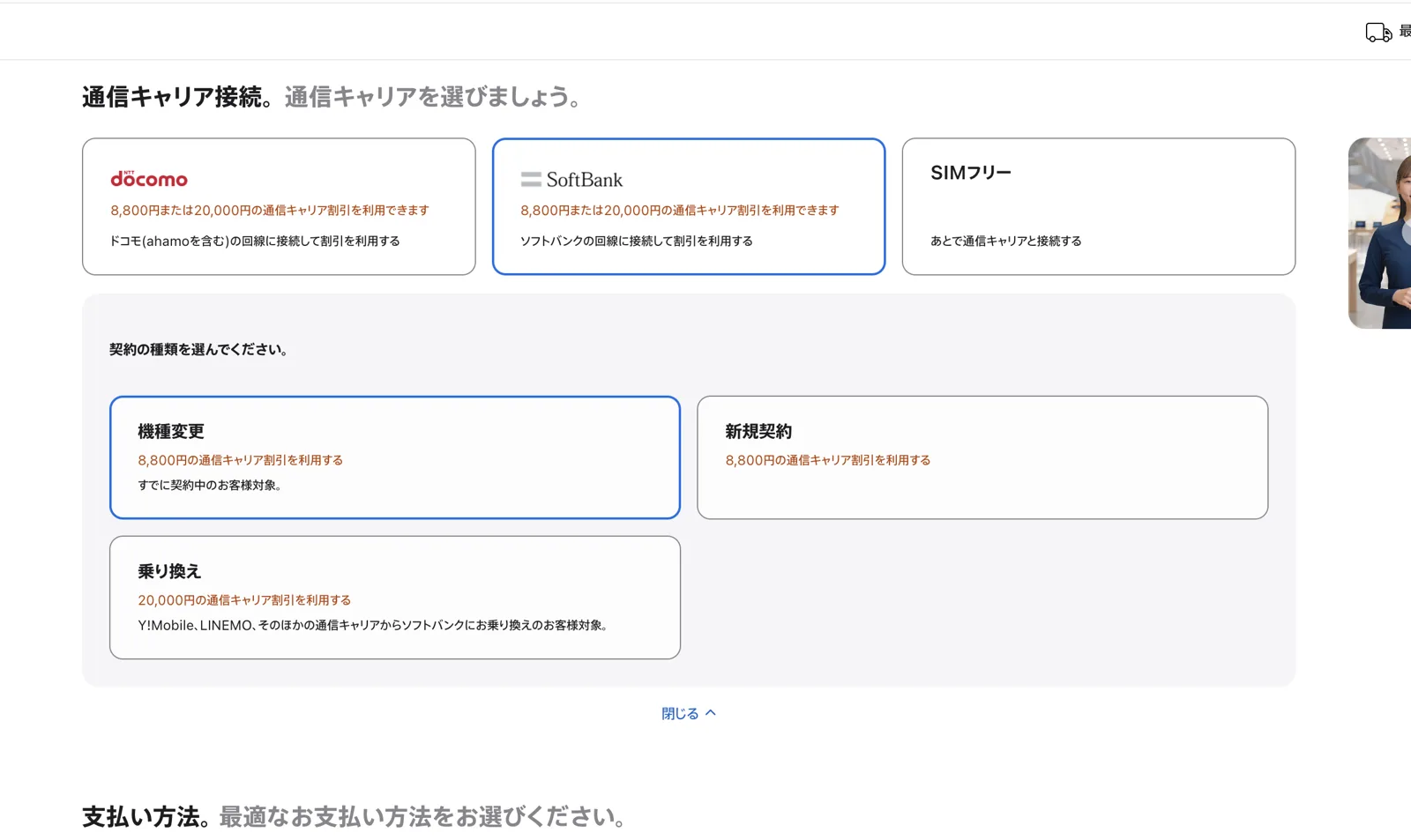The height and width of the screenshot is (840, 1411).
Task: Open the specialist photo thumbnail at right
Action: (1380, 234)
